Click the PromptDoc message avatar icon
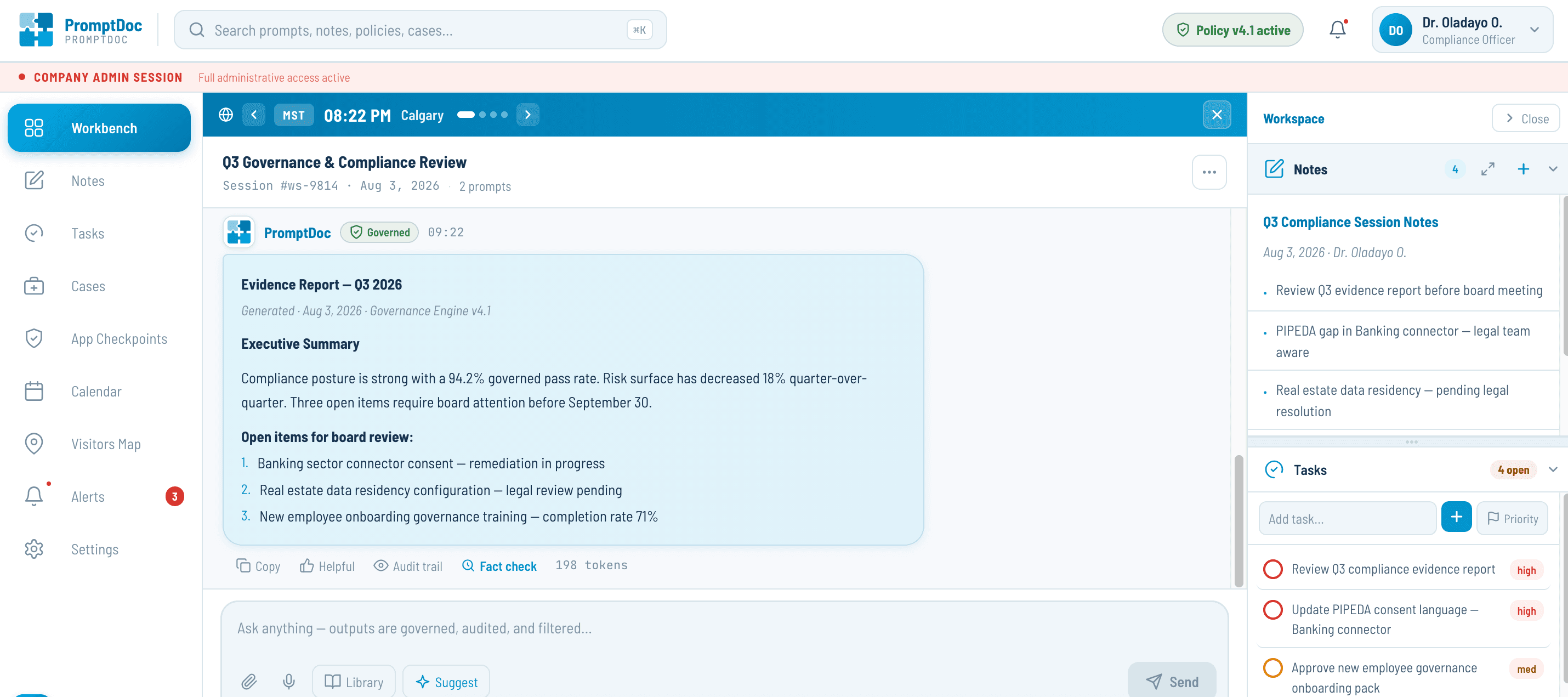This screenshot has width=1568, height=697. click(x=238, y=232)
